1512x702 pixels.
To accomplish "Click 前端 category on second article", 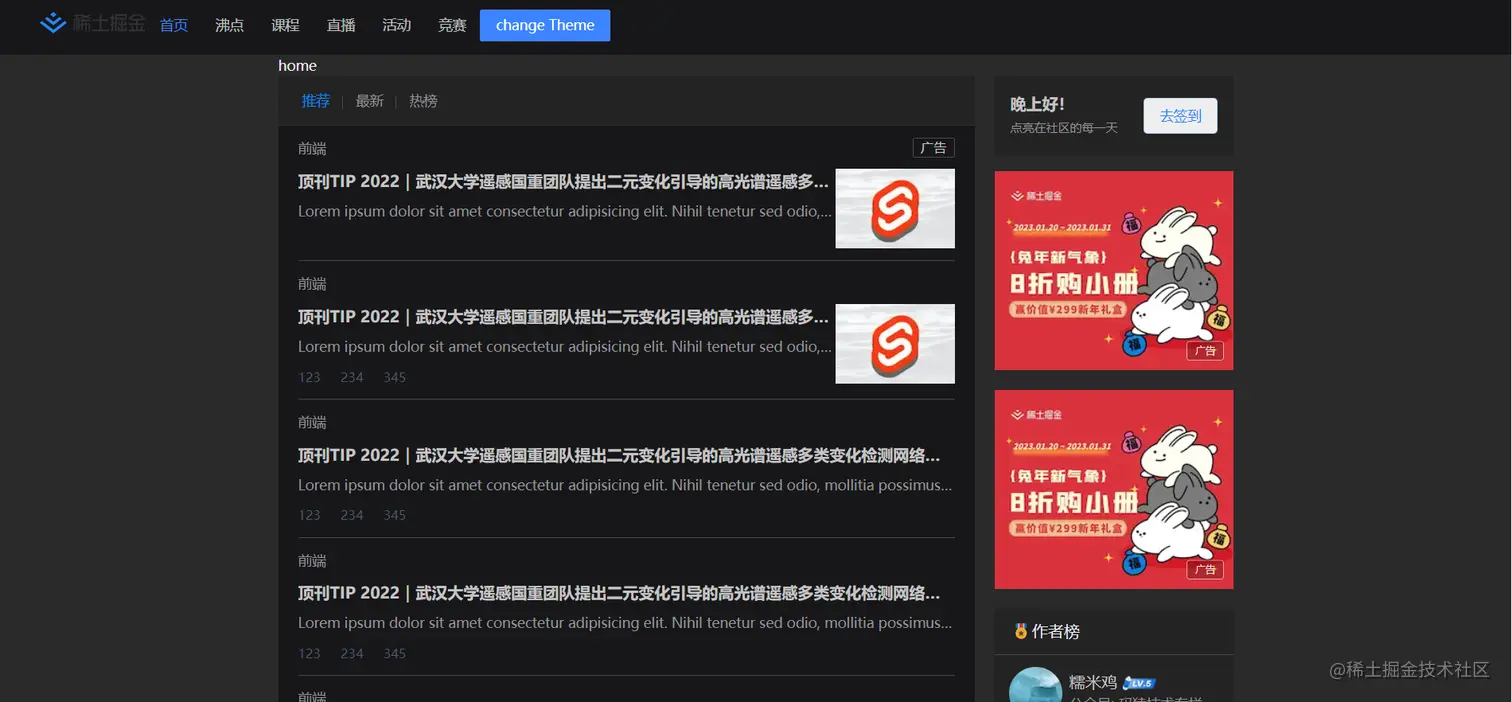I will (x=312, y=284).
